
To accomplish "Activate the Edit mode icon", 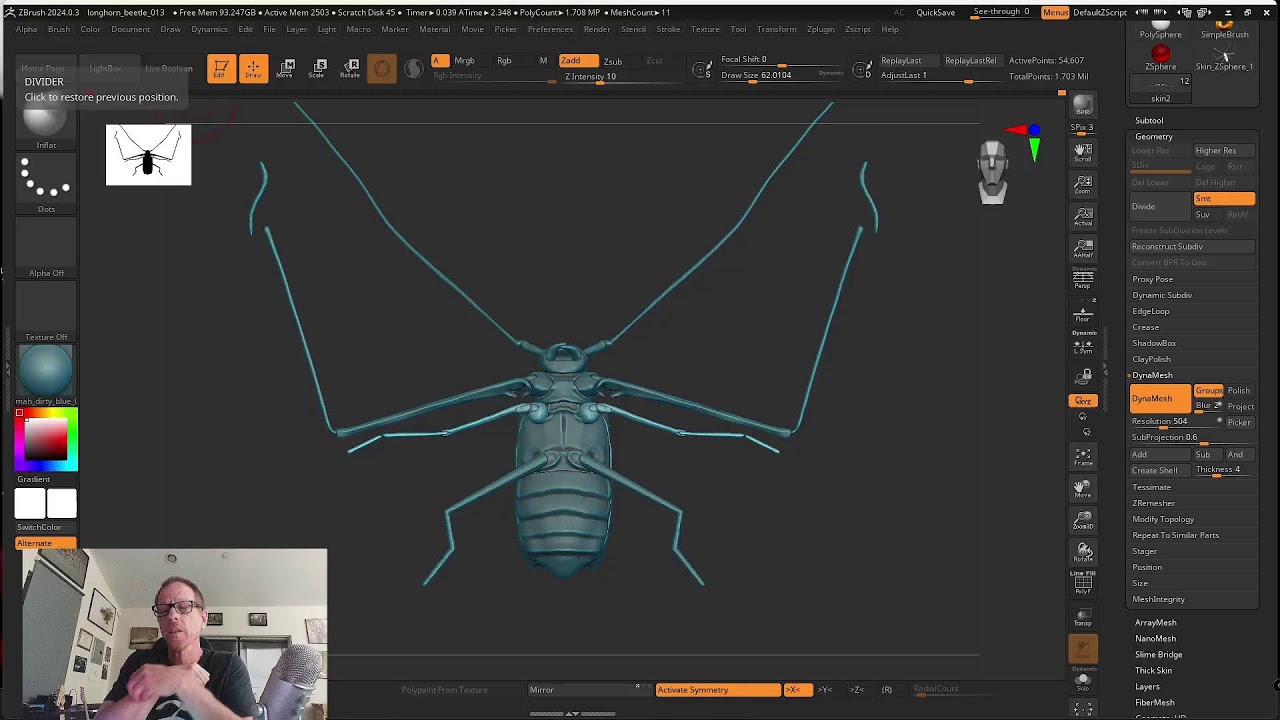I will pyautogui.click(x=221, y=68).
